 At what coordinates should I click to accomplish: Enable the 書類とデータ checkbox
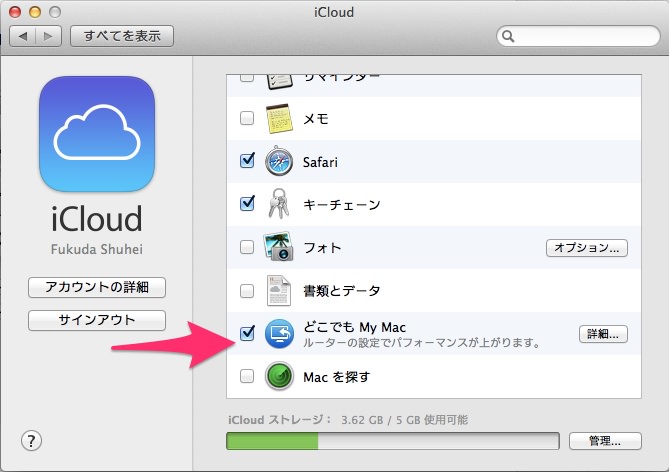(247, 291)
